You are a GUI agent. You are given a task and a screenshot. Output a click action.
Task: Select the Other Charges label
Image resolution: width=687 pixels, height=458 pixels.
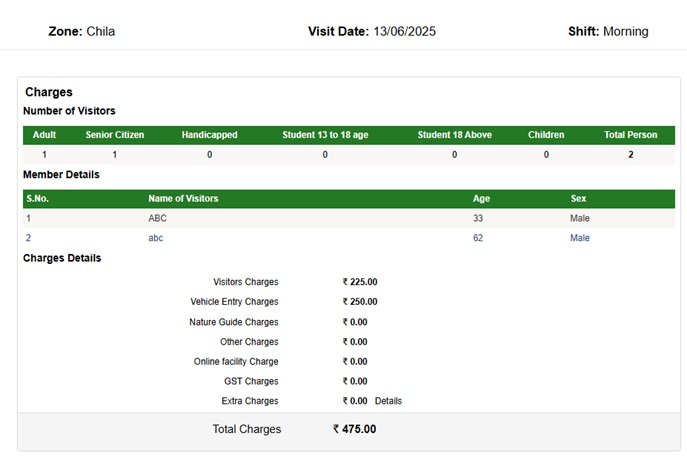coord(249,342)
